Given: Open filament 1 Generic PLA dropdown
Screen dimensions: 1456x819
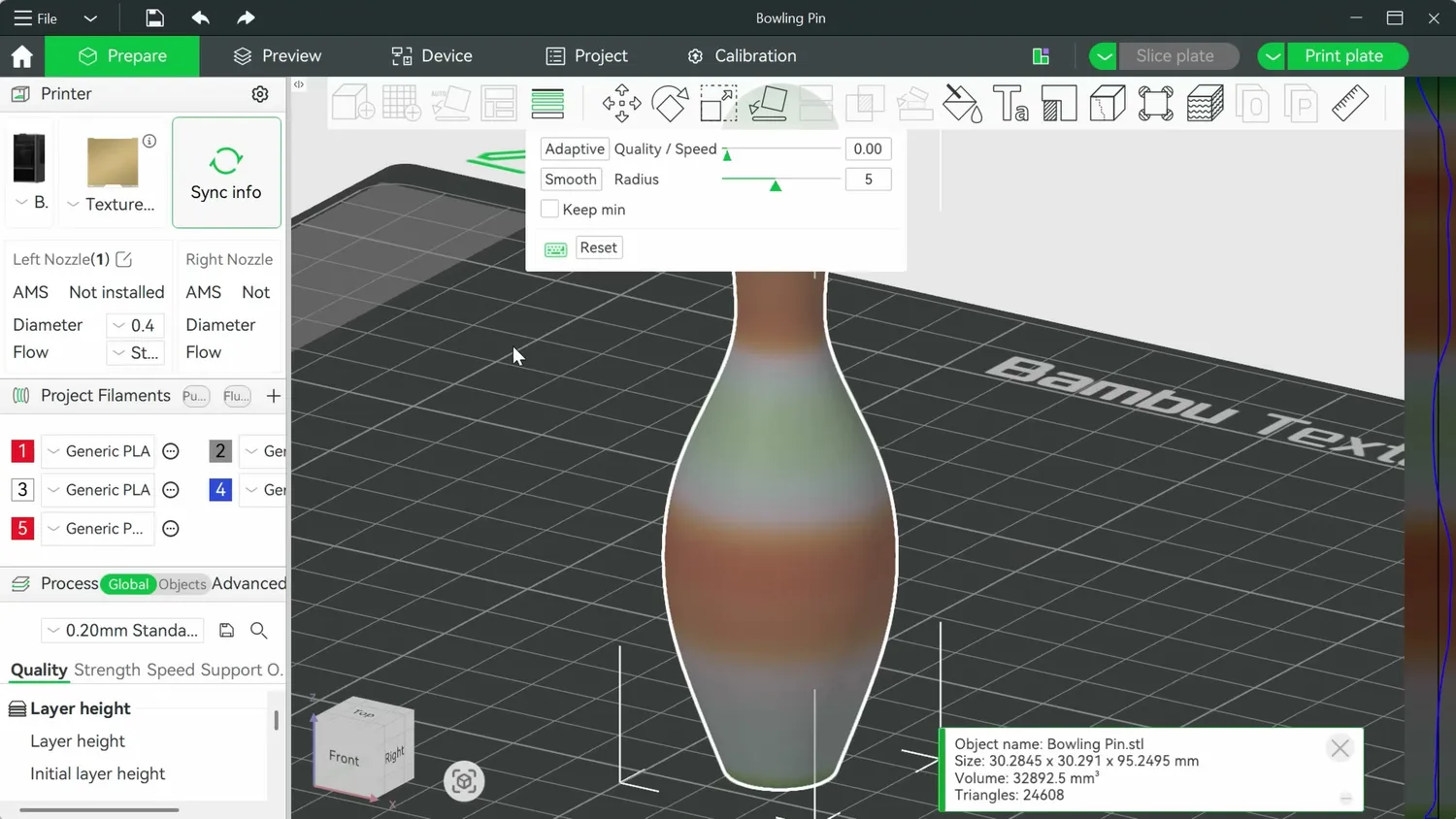Looking at the screenshot, I should pyautogui.click(x=98, y=451).
